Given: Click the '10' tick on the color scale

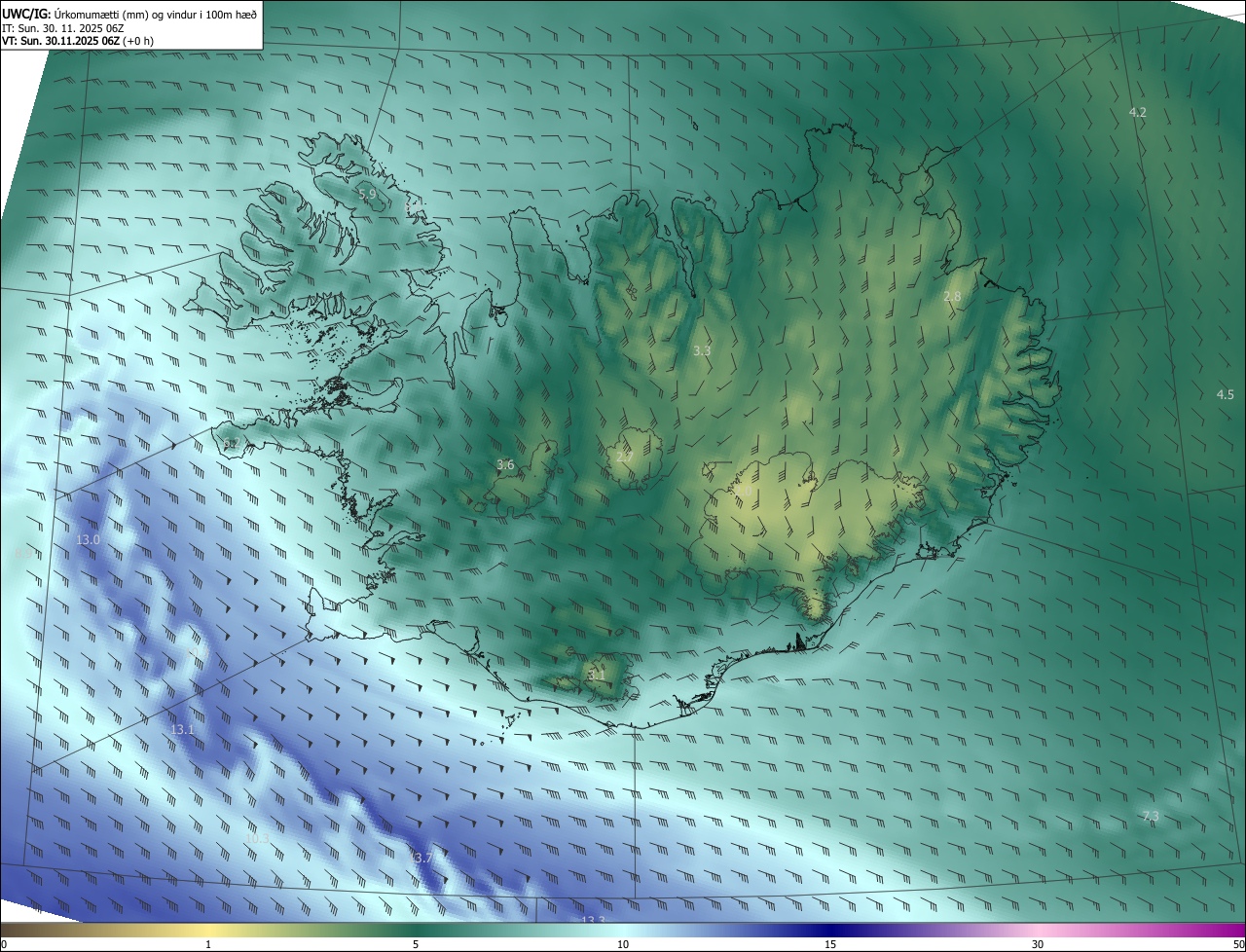Looking at the screenshot, I should click(x=623, y=944).
